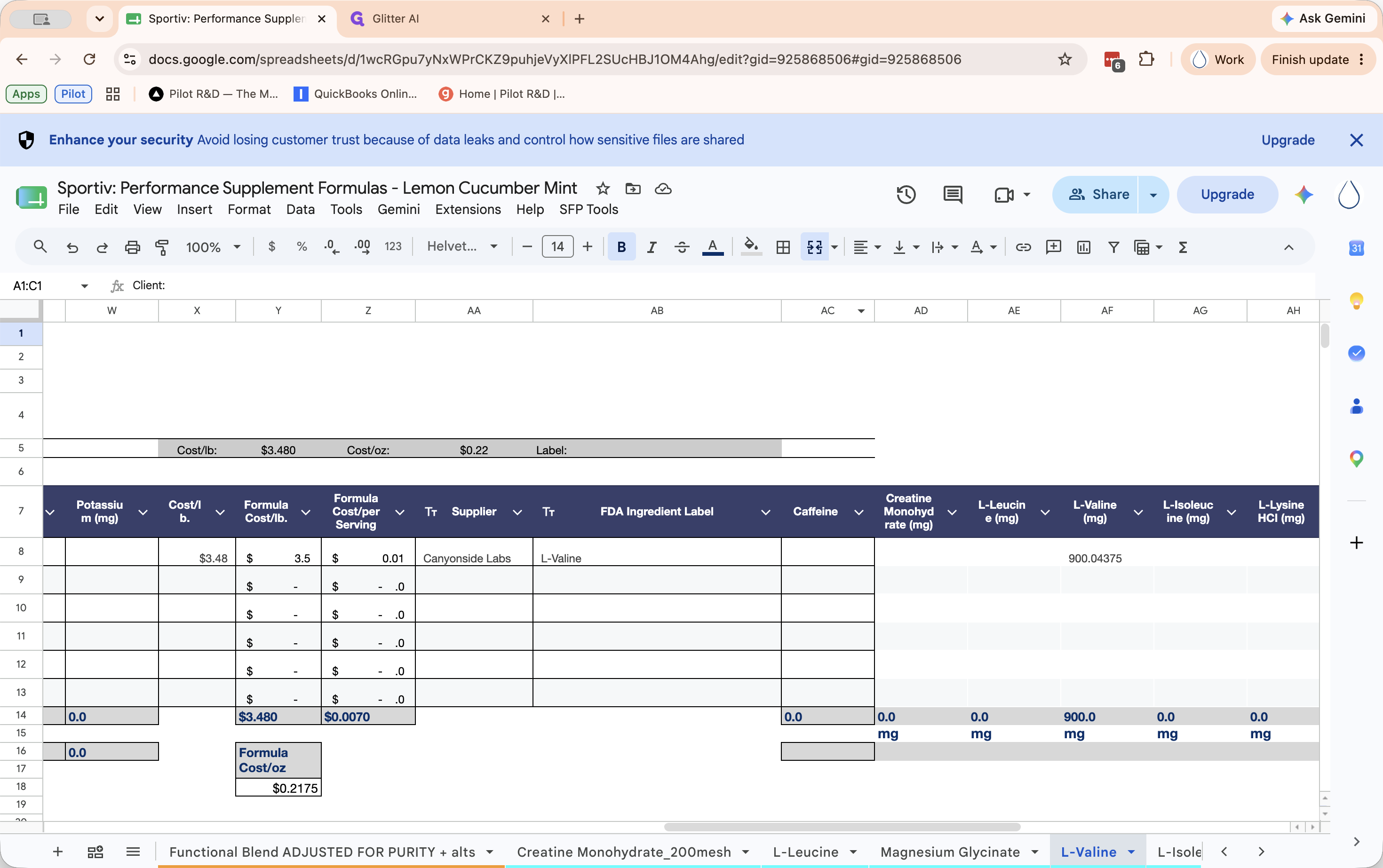Click Upgrade link in security banner
Image resolution: width=1383 pixels, height=868 pixels.
1288,140
